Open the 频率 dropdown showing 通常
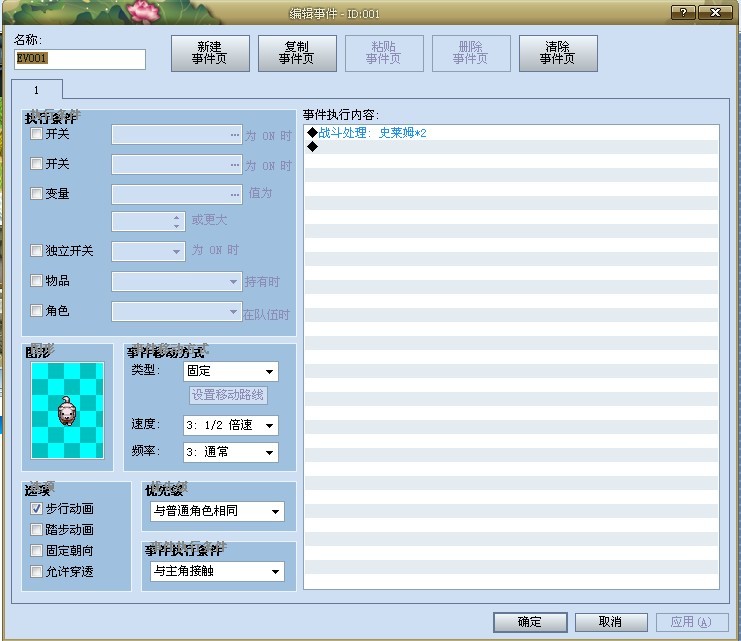This screenshot has height=641, width=741. click(231, 452)
